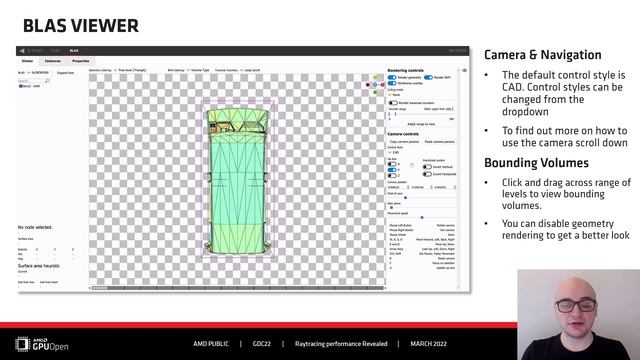Click Copy camera params button

404,142
